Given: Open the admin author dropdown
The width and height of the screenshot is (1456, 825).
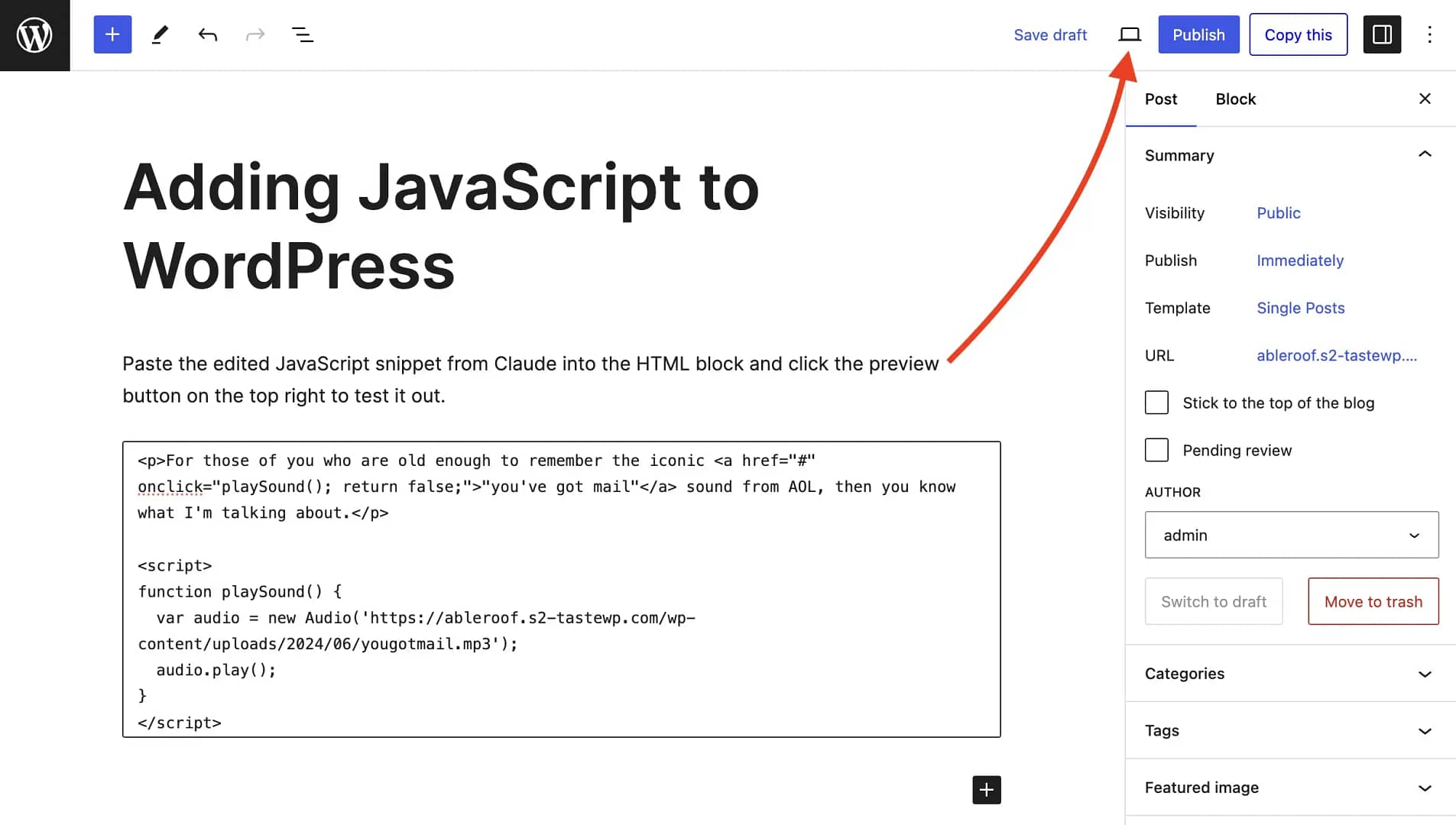Looking at the screenshot, I should coord(1291,535).
